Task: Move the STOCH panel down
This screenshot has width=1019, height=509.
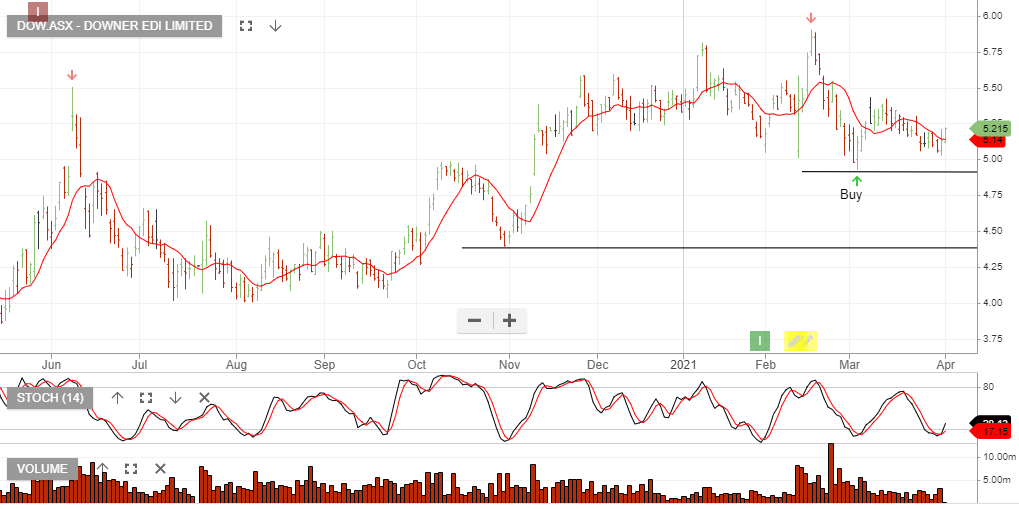Action: click(x=175, y=398)
